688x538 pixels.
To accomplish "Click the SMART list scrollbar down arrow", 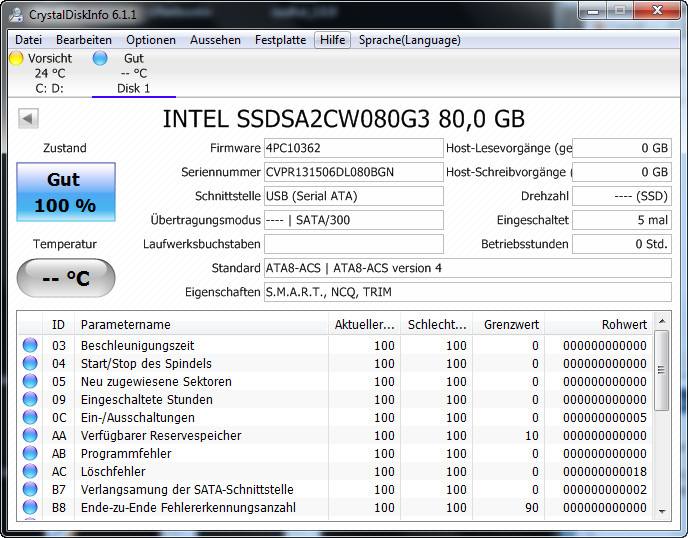I will tap(662, 512).
